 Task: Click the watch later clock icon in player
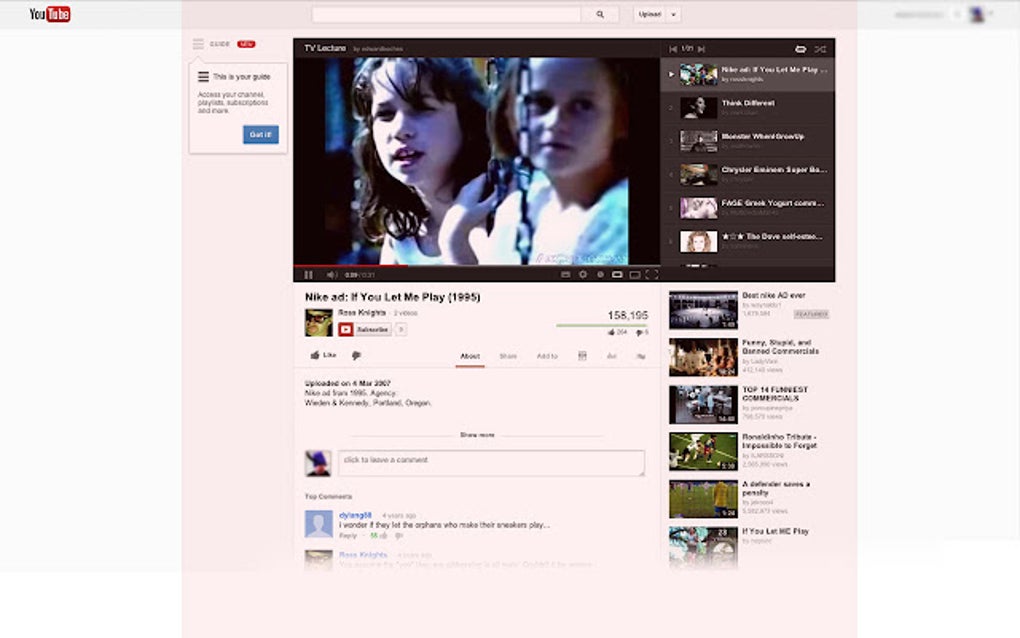pyautogui.click(x=600, y=274)
